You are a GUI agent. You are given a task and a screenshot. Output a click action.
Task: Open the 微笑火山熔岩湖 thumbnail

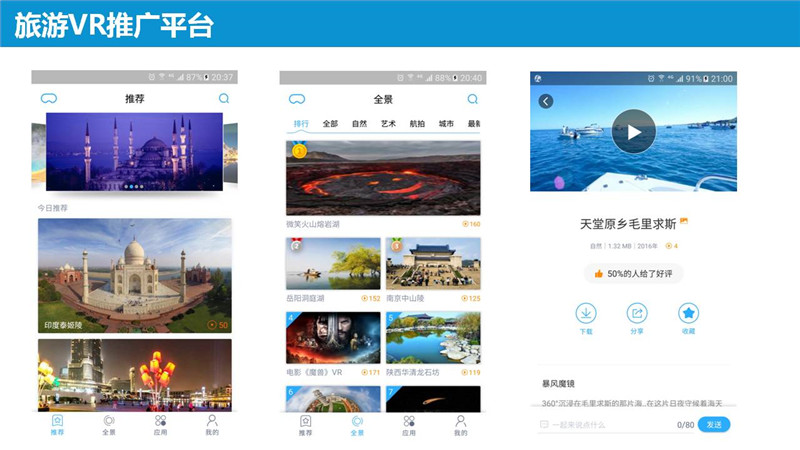tap(383, 179)
